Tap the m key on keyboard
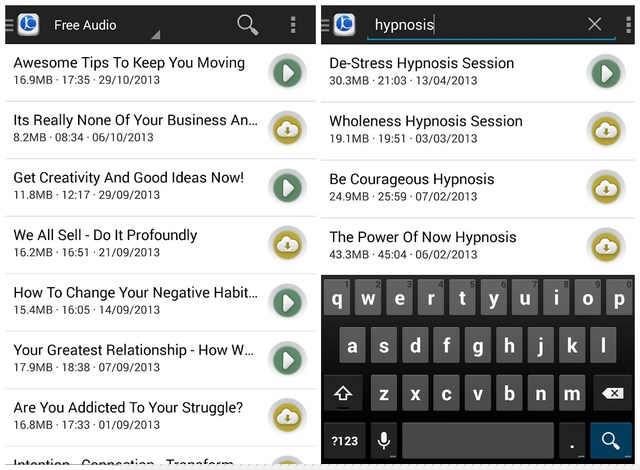This screenshot has width=640, height=470. (572, 393)
